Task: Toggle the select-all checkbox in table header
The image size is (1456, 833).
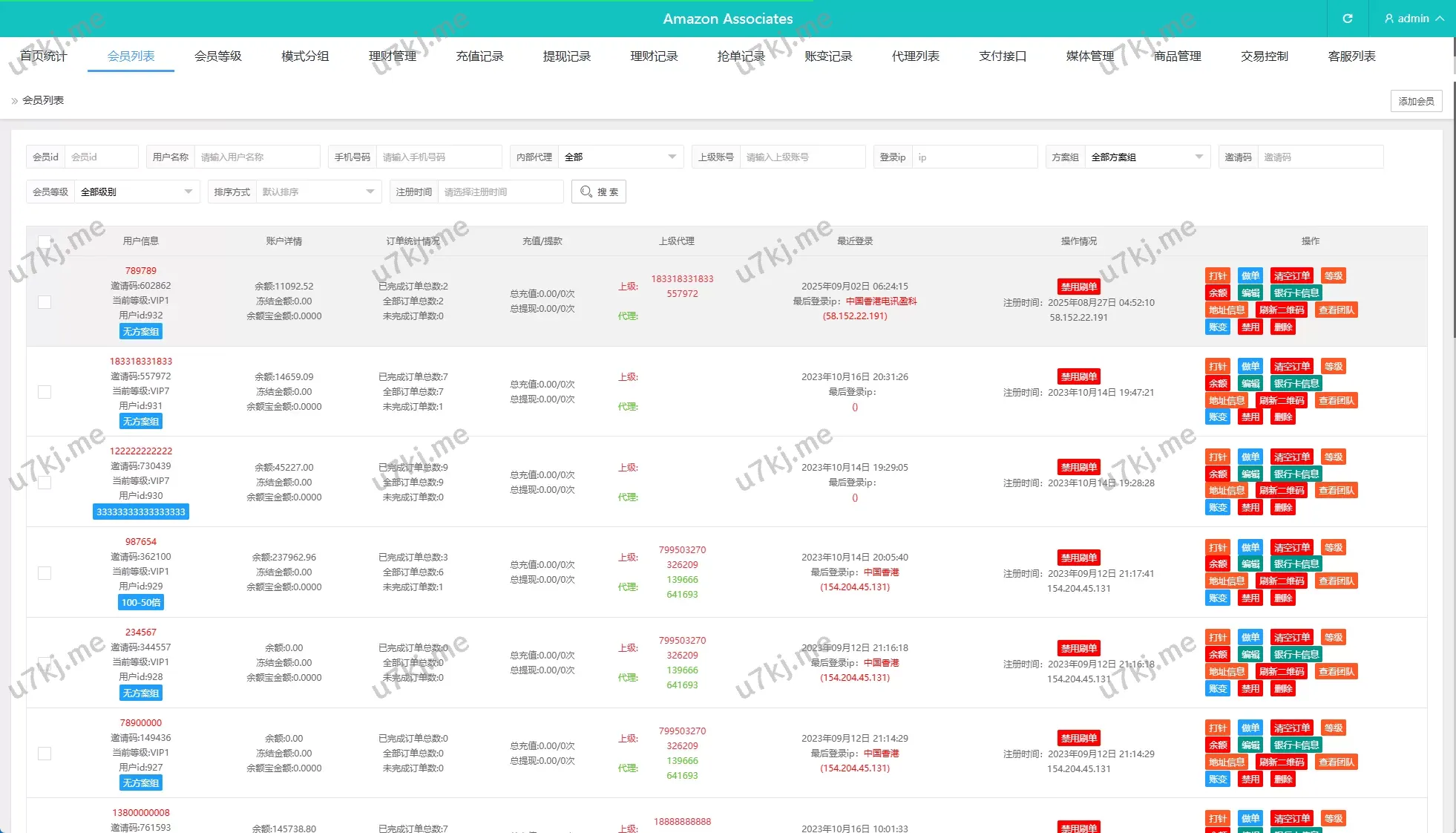Action: [45, 241]
